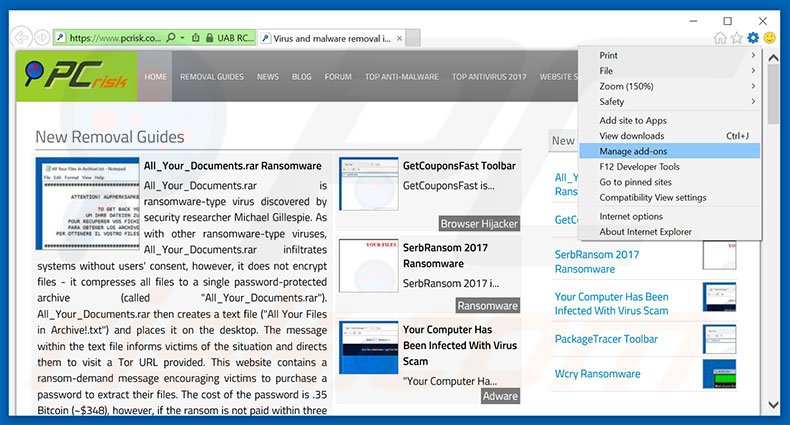
Task: Open BLOG navigation item
Action: pyautogui.click(x=301, y=77)
